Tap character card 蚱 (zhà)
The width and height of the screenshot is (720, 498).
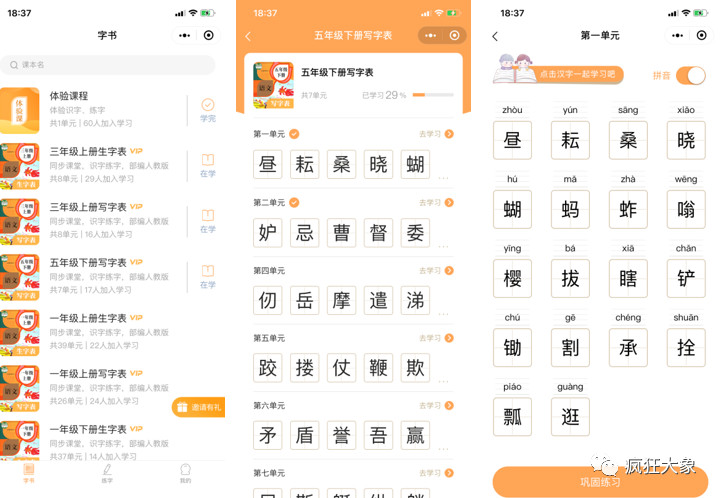(628, 209)
